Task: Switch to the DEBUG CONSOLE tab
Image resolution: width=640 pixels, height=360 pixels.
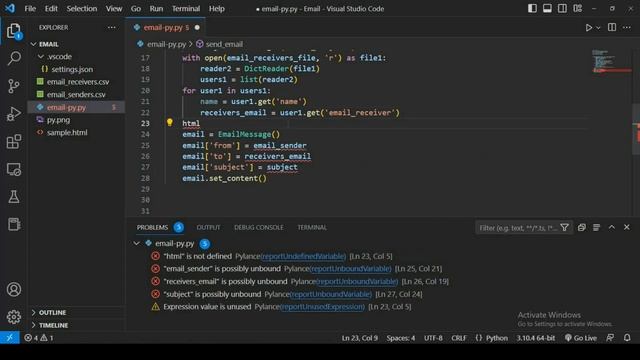Action: (x=258, y=227)
